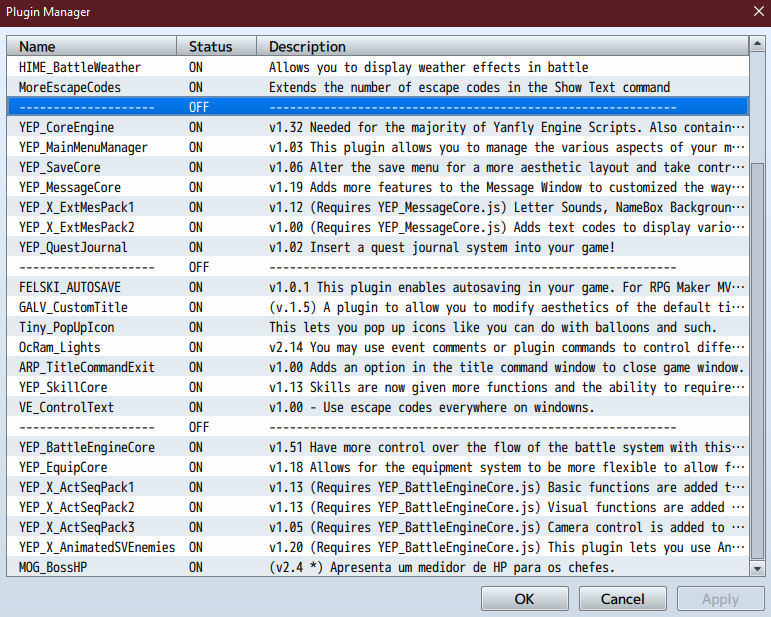The width and height of the screenshot is (771, 617).
Task: Select the GALV_CustomTitle plugin
Action: [378, 307]
